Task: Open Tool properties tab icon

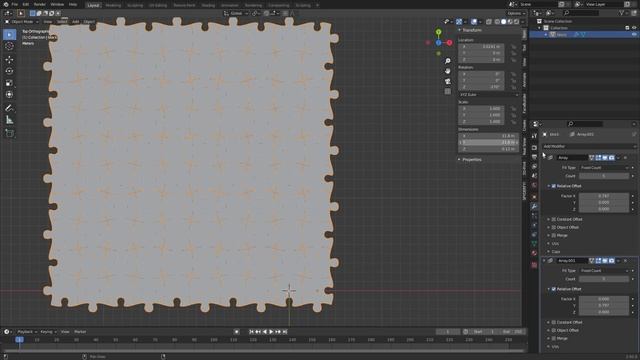Action: (x=534, y=136)
